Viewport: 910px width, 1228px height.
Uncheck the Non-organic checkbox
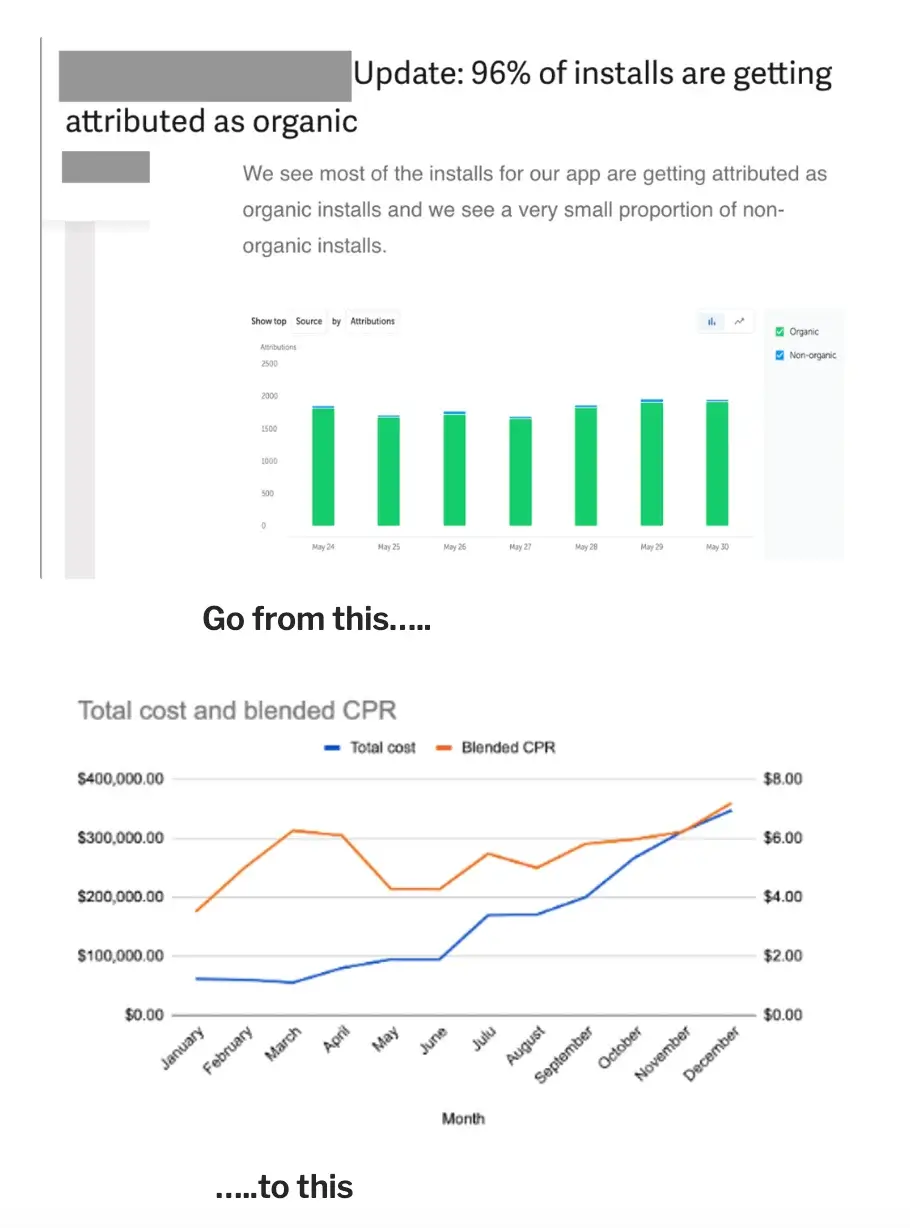pos(780,355)
